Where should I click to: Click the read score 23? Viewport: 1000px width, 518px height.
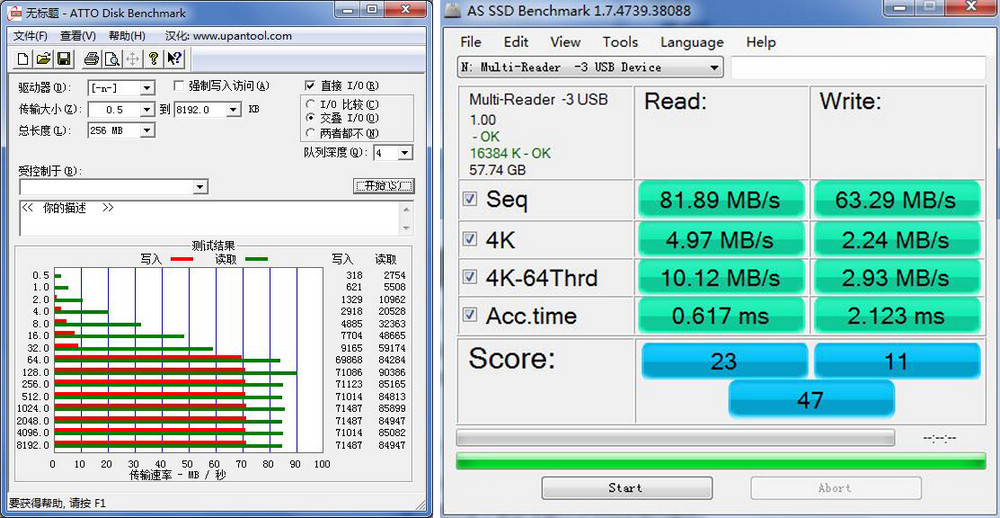724,361
